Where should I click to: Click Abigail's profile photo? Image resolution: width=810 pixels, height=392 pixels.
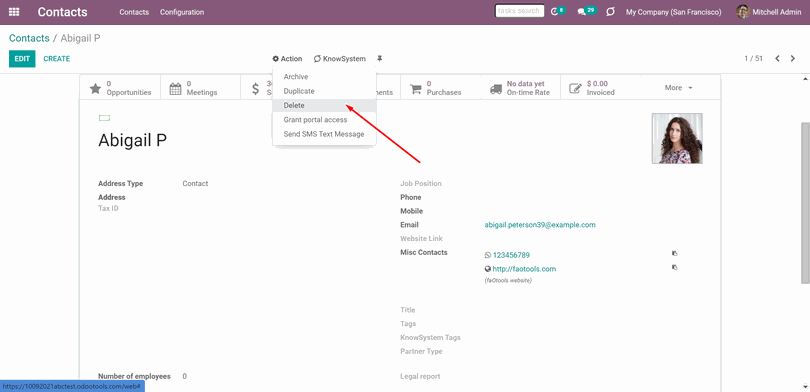pos(677,138)
